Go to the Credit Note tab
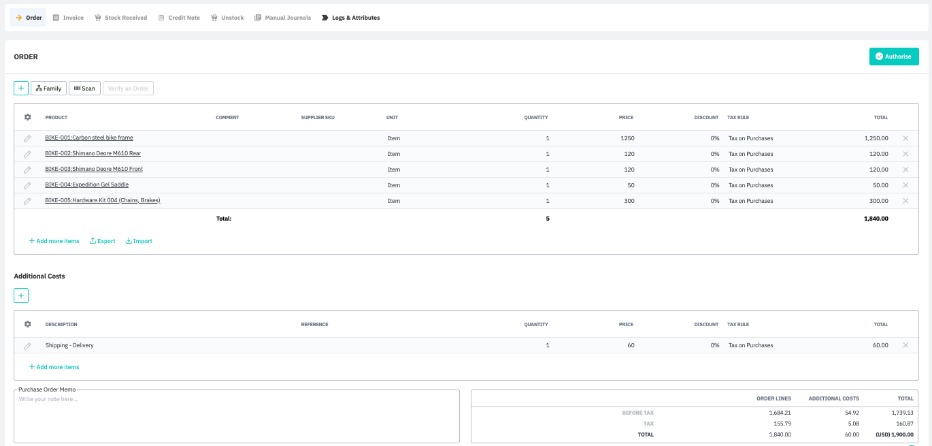 [178, 17]
